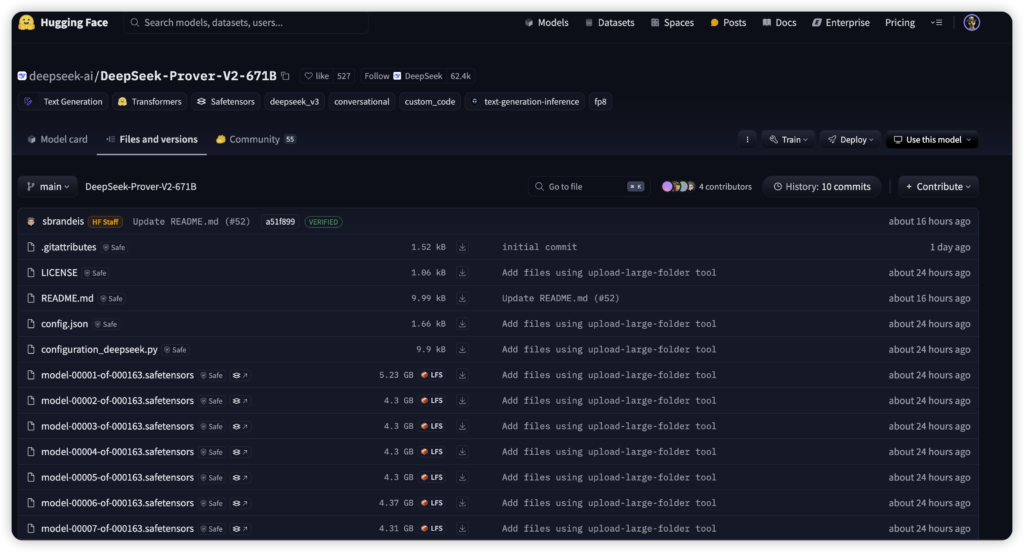Switch to the Model card tab
Viewport: 1024px width, 552px height.
pos(57,139)
